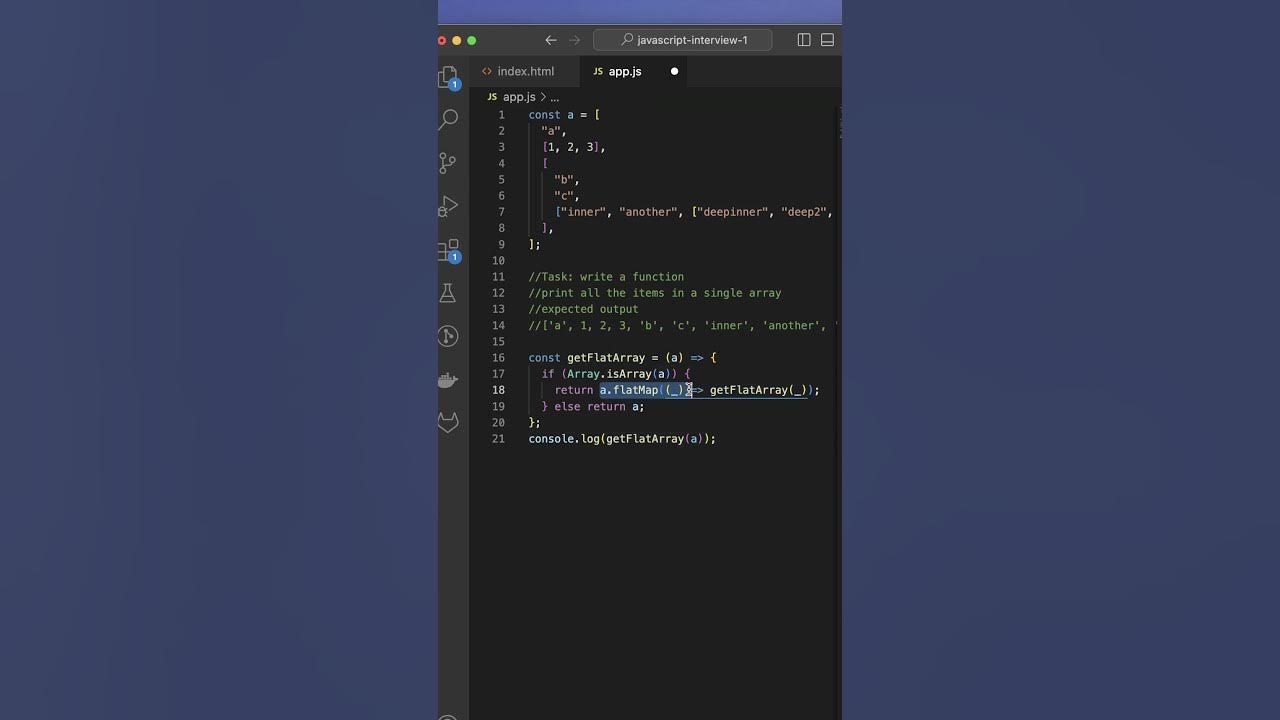This screenshot has height=720, width=1280.
Task: Go back with the left arrow
Action: point(550,40)
